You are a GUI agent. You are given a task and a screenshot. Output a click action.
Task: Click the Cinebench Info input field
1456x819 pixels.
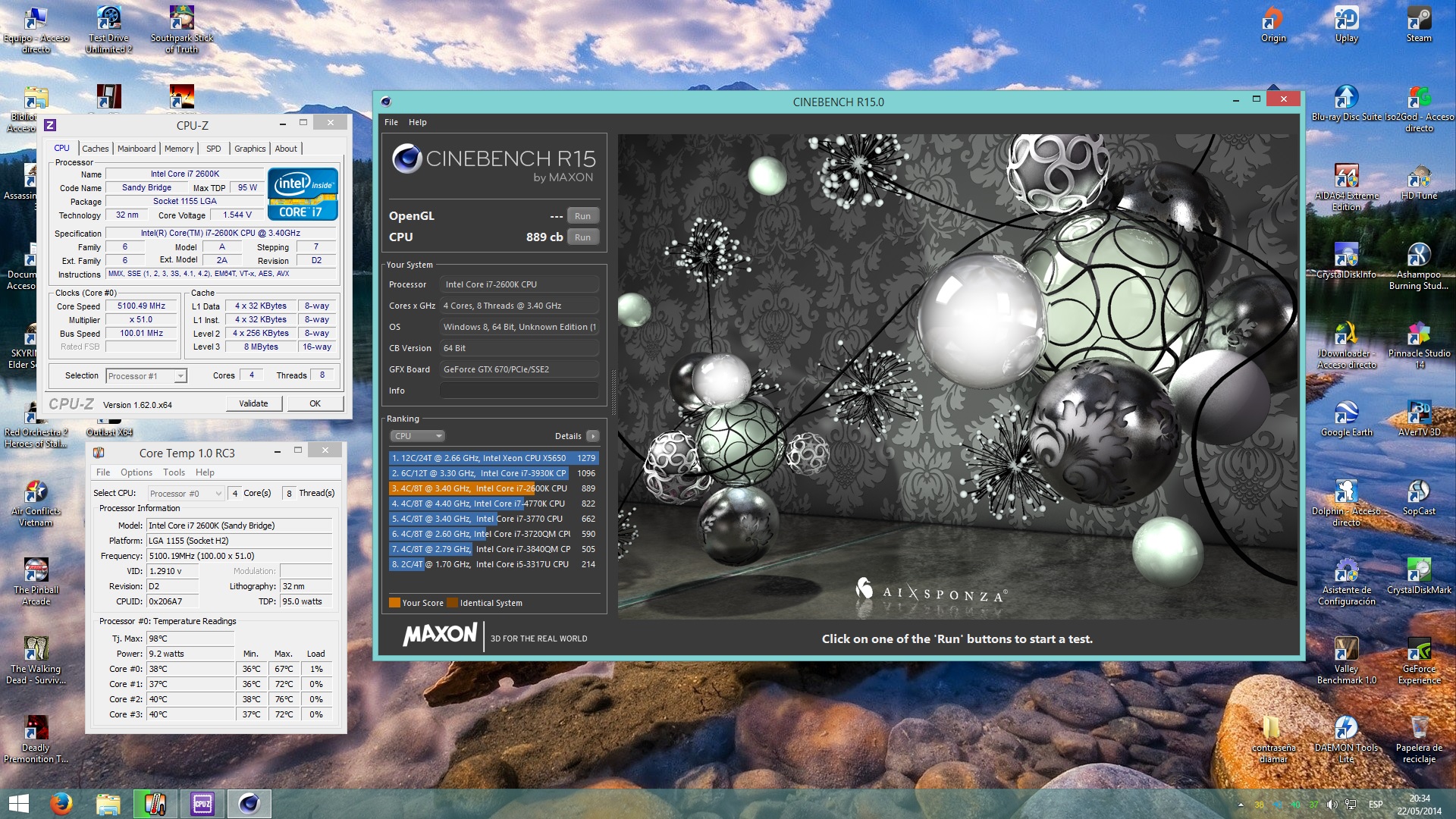click(x=519, y=391)
